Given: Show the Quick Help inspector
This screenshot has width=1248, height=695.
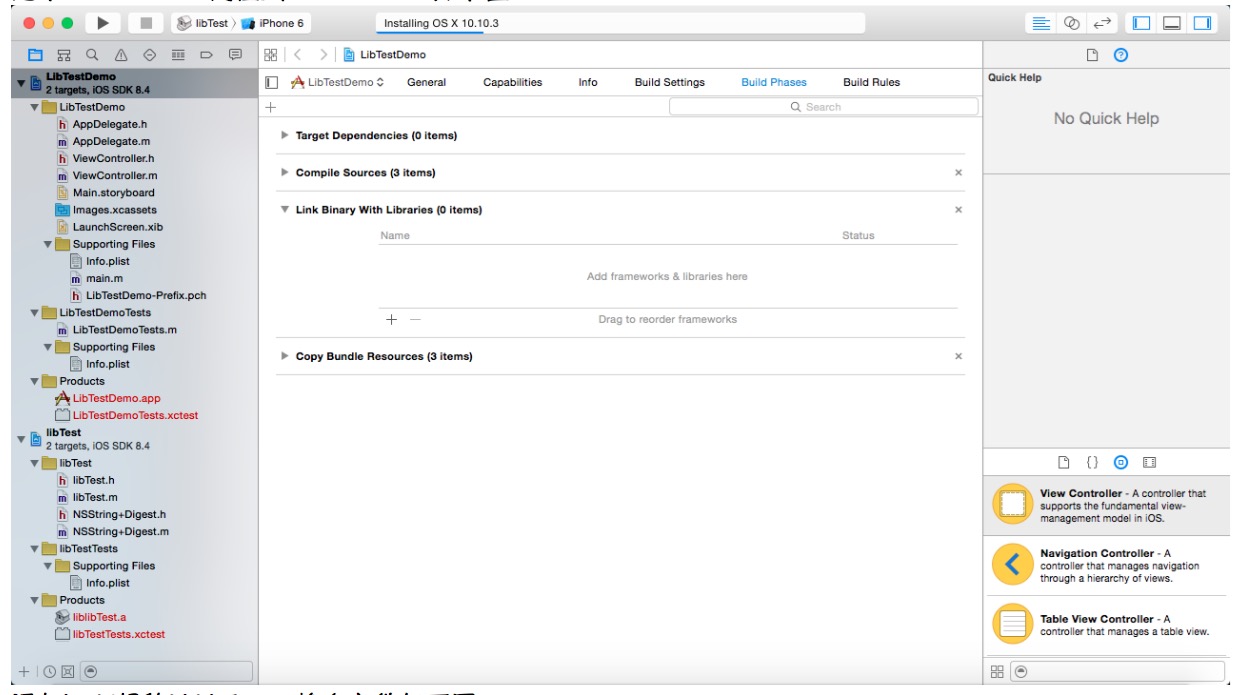Looking at the screenshot, I should pos(1121,55).
